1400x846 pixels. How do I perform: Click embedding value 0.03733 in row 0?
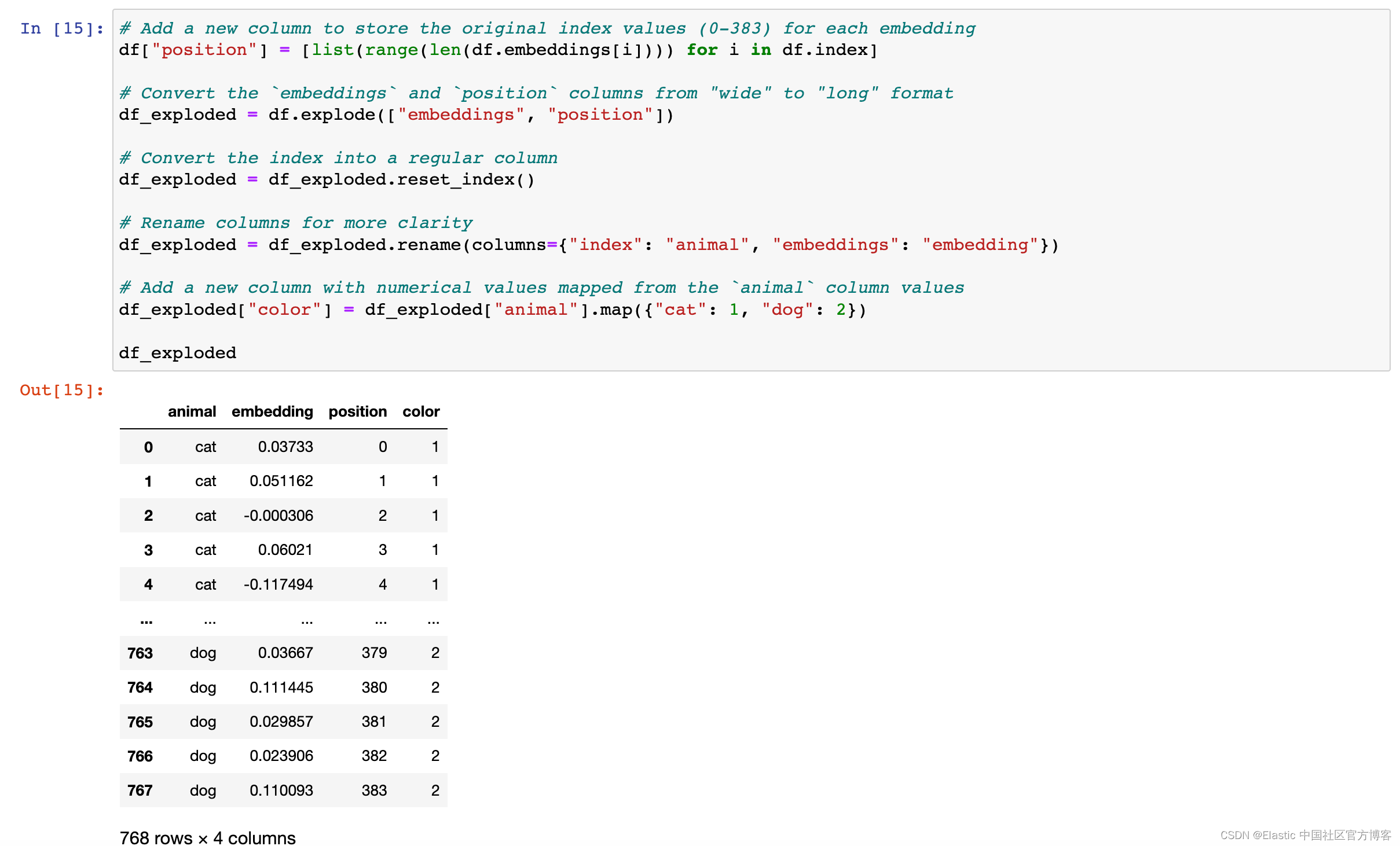click(x=285, y=447)
